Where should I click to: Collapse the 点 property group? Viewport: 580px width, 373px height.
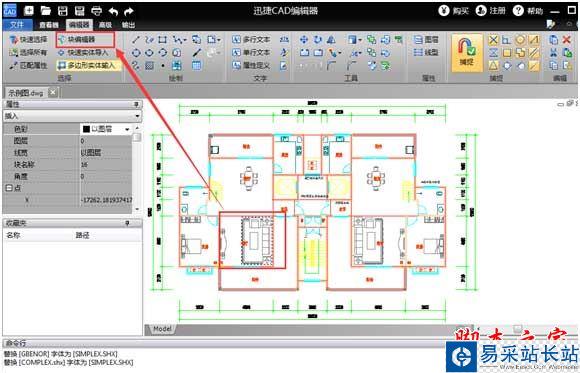(9, 188)
